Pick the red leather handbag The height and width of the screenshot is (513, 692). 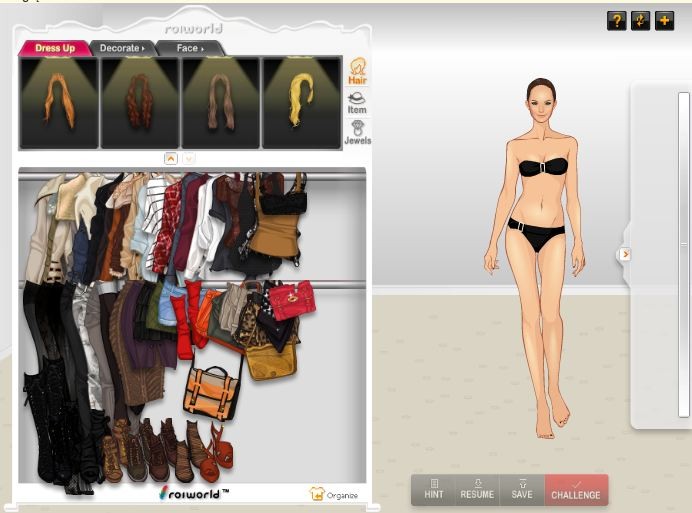[291, 300]
